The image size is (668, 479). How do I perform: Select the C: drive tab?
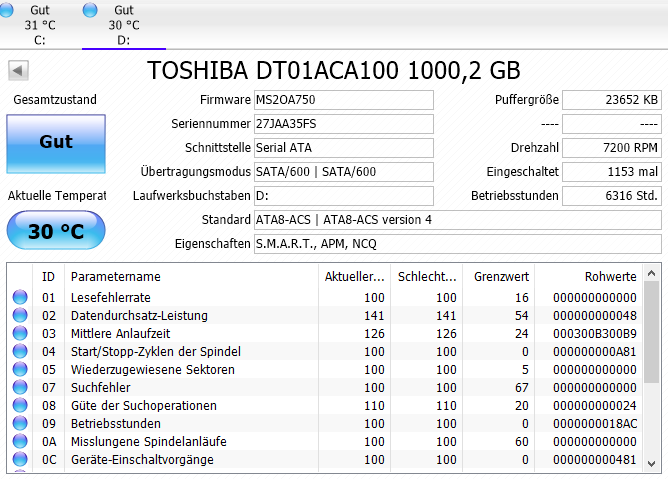coord(40,25)
